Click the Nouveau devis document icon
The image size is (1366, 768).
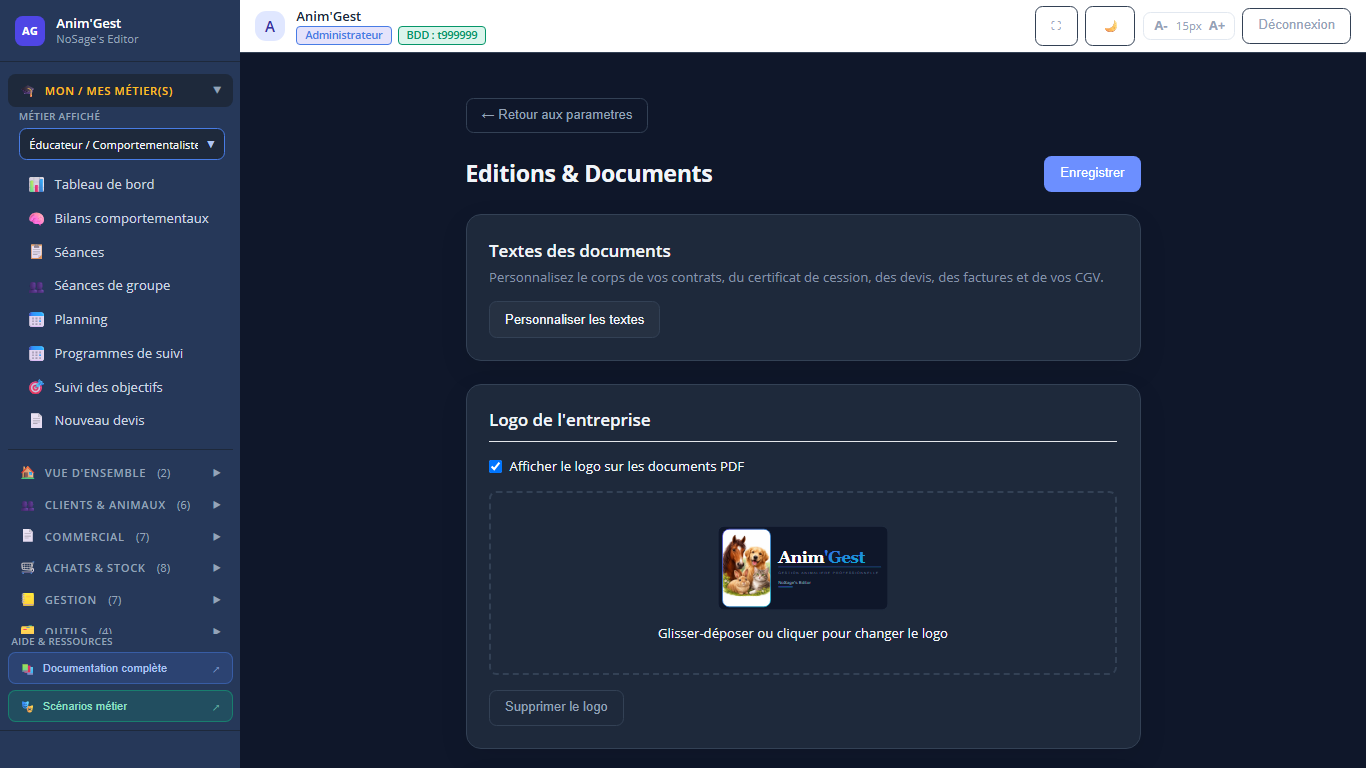coord(36,421)
